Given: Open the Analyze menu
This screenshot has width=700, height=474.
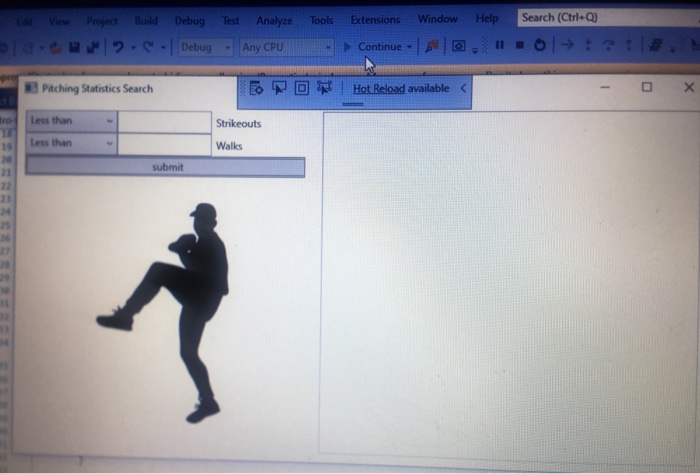Looking at the screenshot, I should click(x=274, y=20).
